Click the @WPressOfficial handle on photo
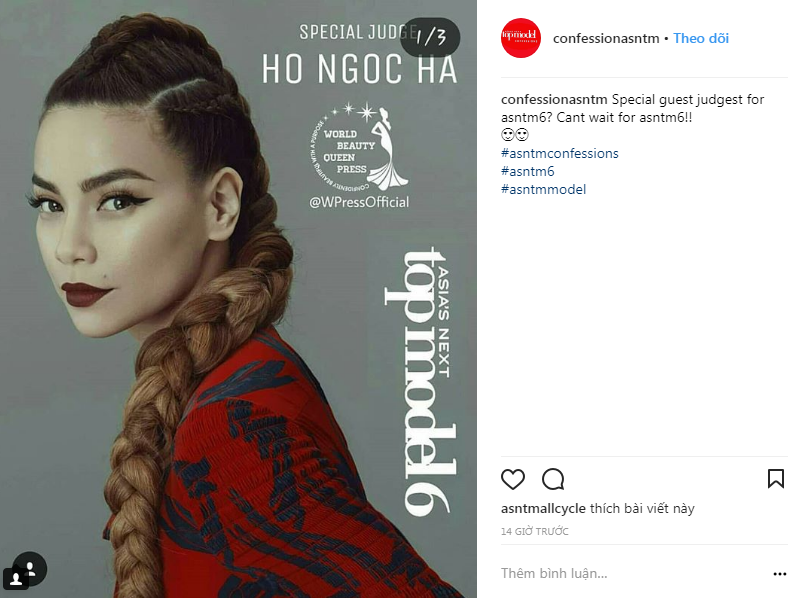Screen dimensions: 805x598 [x=359, y=202]
